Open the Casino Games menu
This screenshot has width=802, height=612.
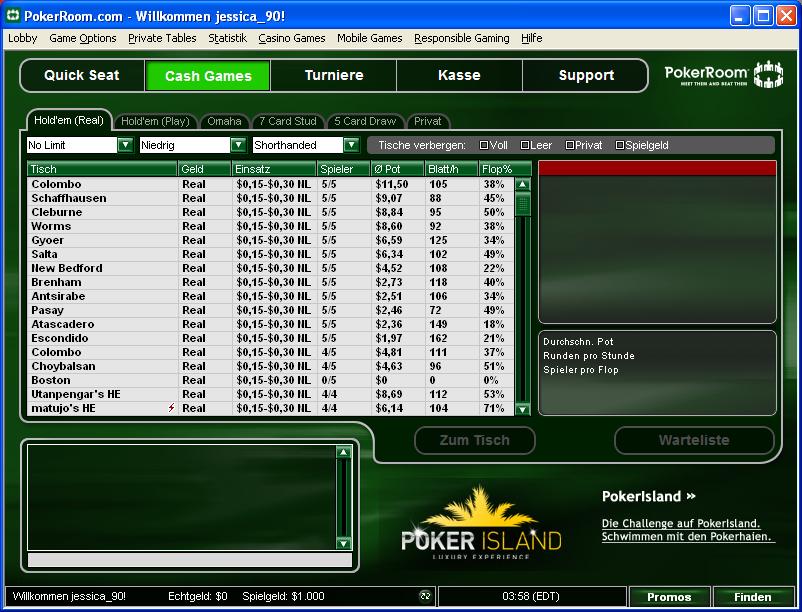tap(292, 38)
